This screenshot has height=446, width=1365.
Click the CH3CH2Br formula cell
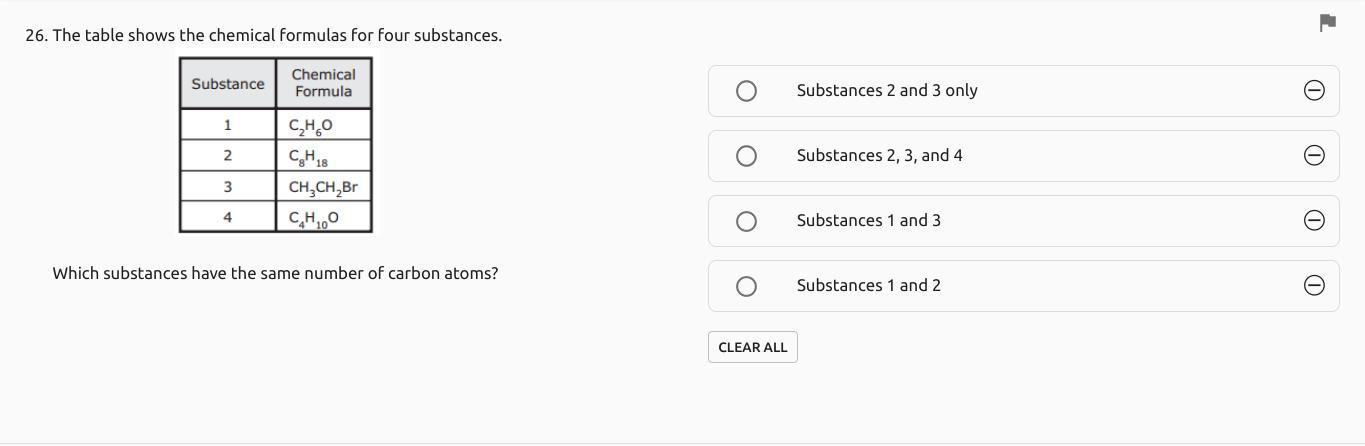(x=323, y=187)
